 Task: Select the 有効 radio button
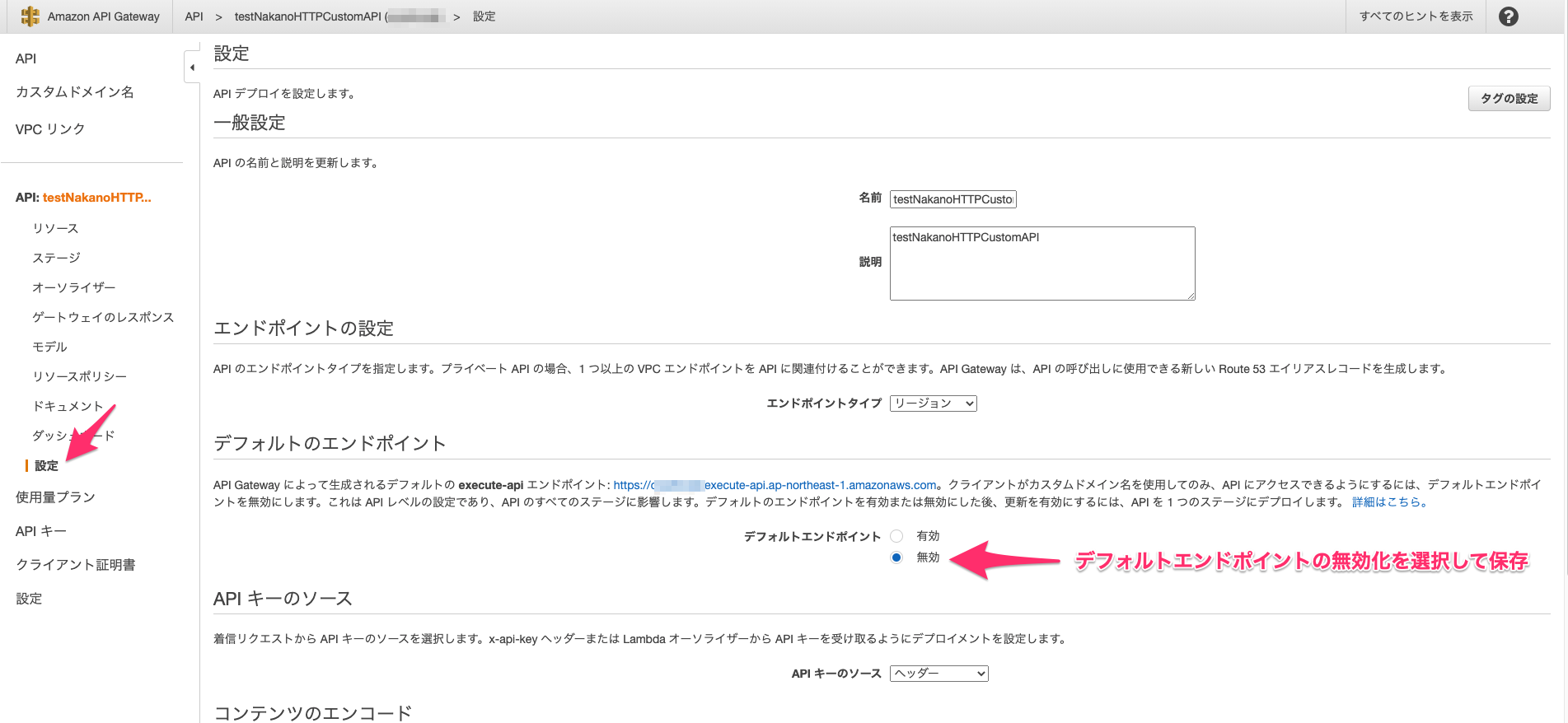896,536
